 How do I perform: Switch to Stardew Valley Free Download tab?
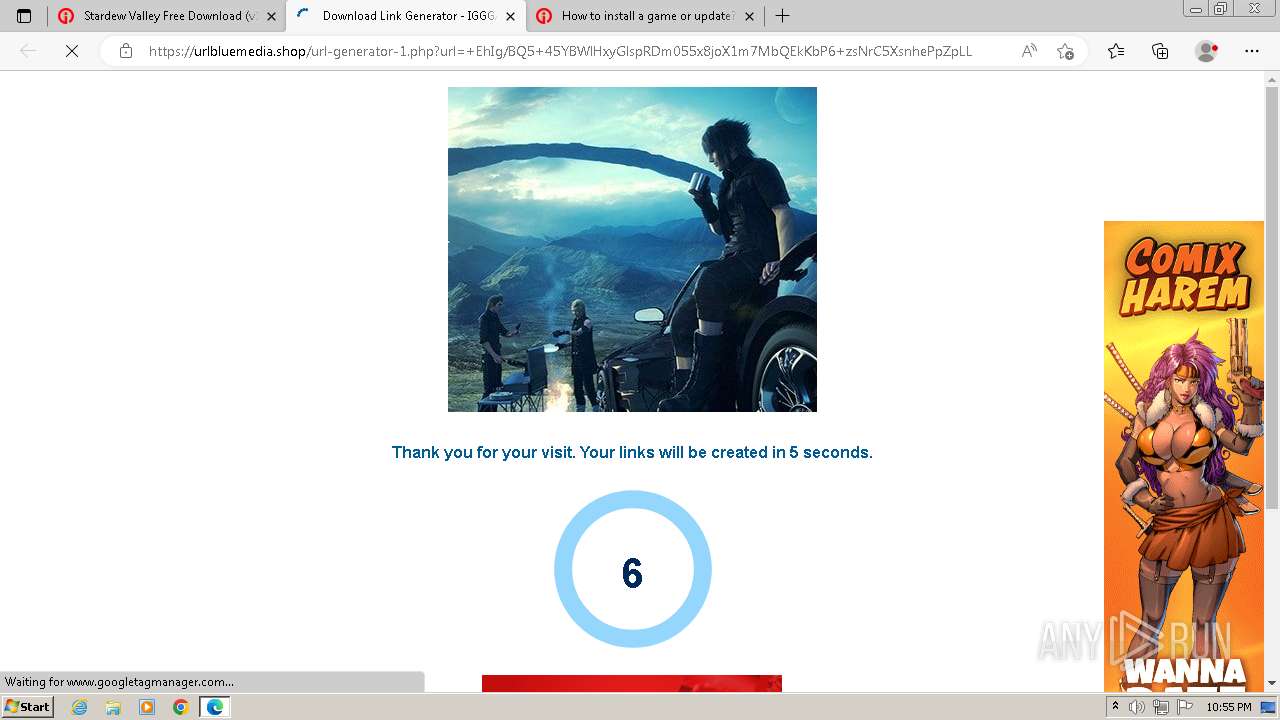(166, 16)
